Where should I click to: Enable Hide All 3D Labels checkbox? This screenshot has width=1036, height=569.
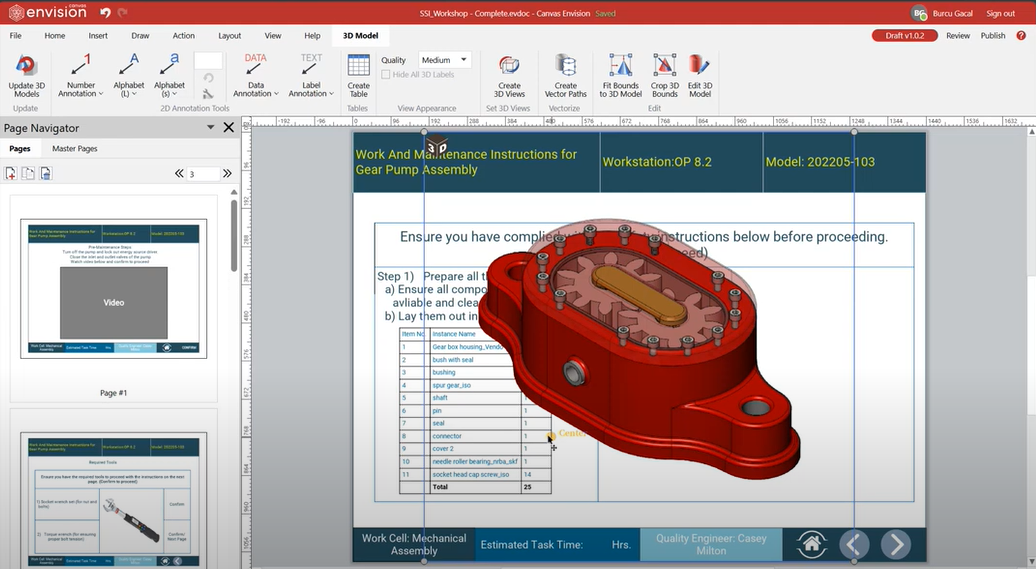click(386, 75)
